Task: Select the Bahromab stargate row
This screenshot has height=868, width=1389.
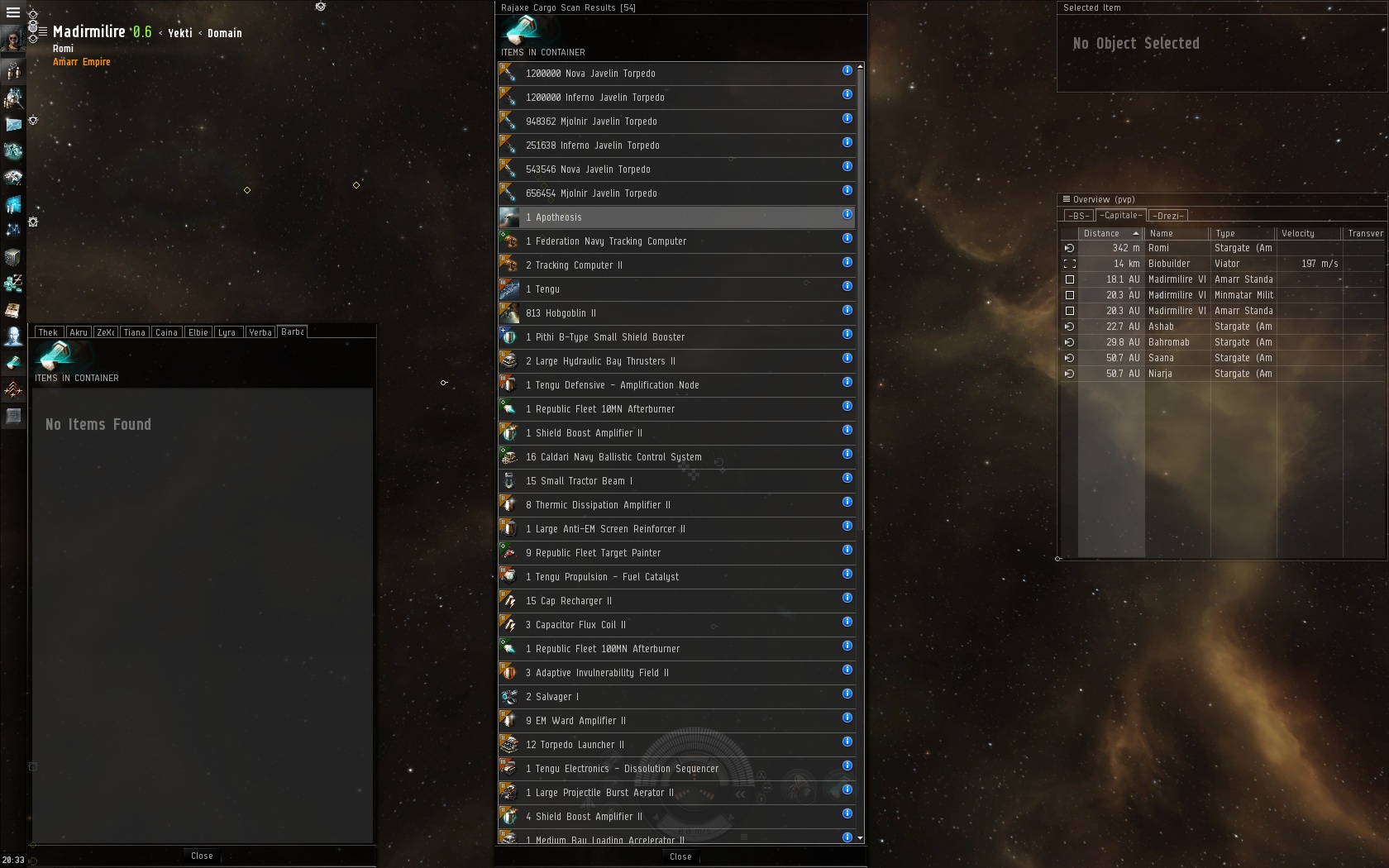Action: pos(1224,342)
